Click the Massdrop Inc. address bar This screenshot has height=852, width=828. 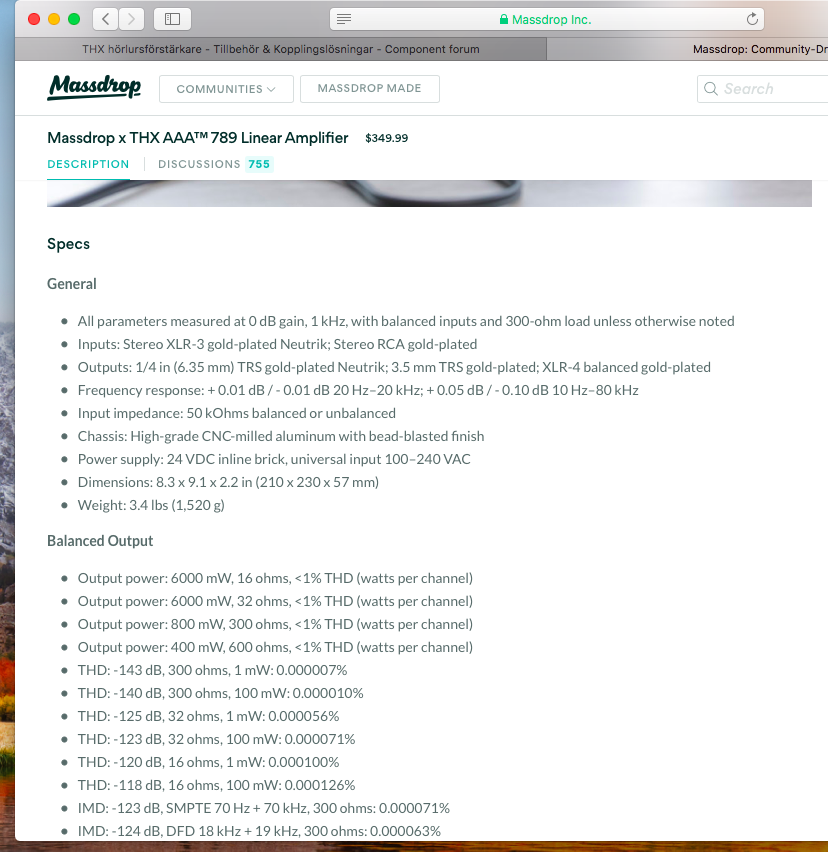point(547,20)
